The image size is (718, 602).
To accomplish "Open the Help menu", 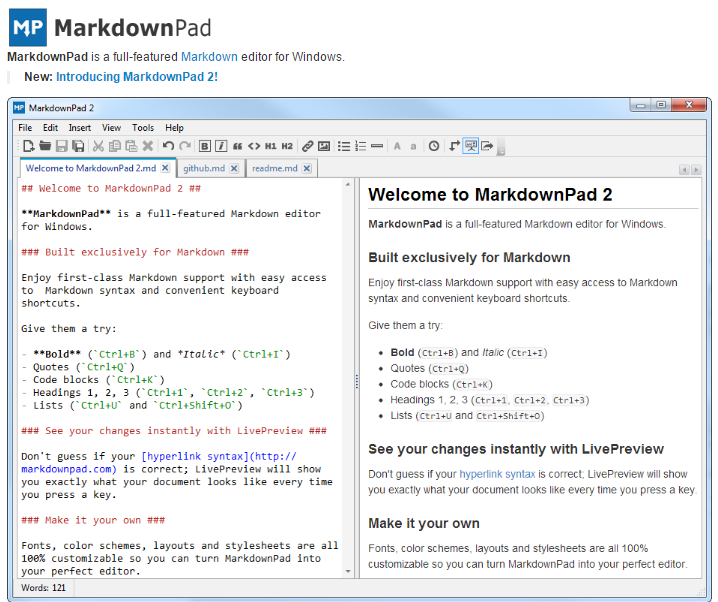I will tap(174, 128).
